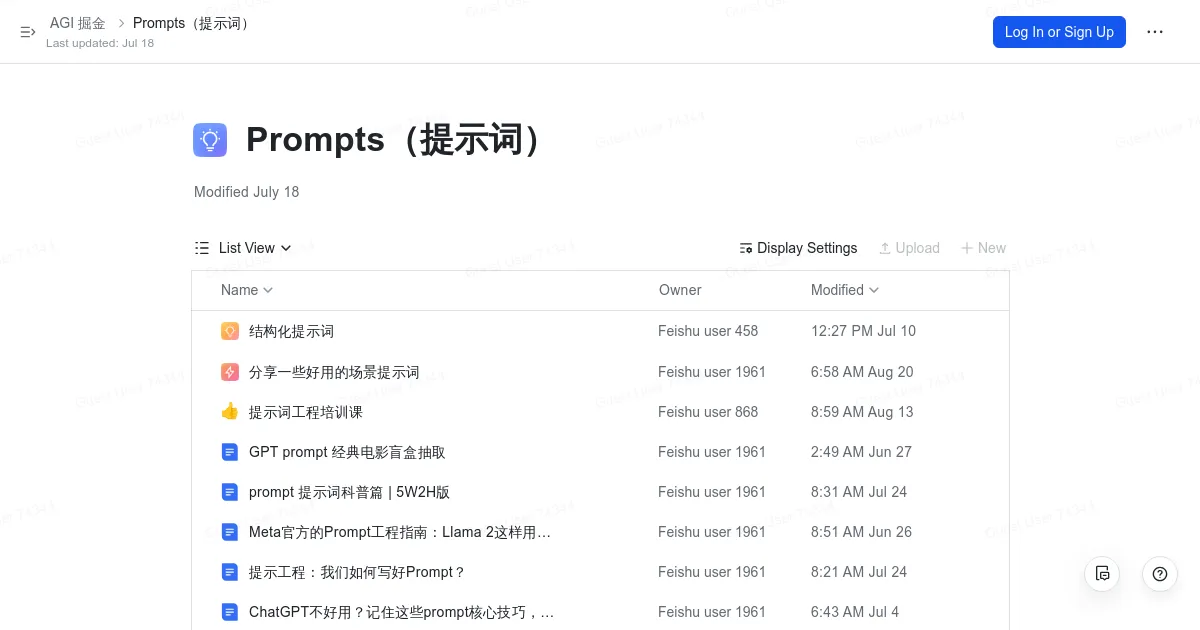
Task: Navigate to AGI 掘金 breadcrumb
Action: coord(78,22)
